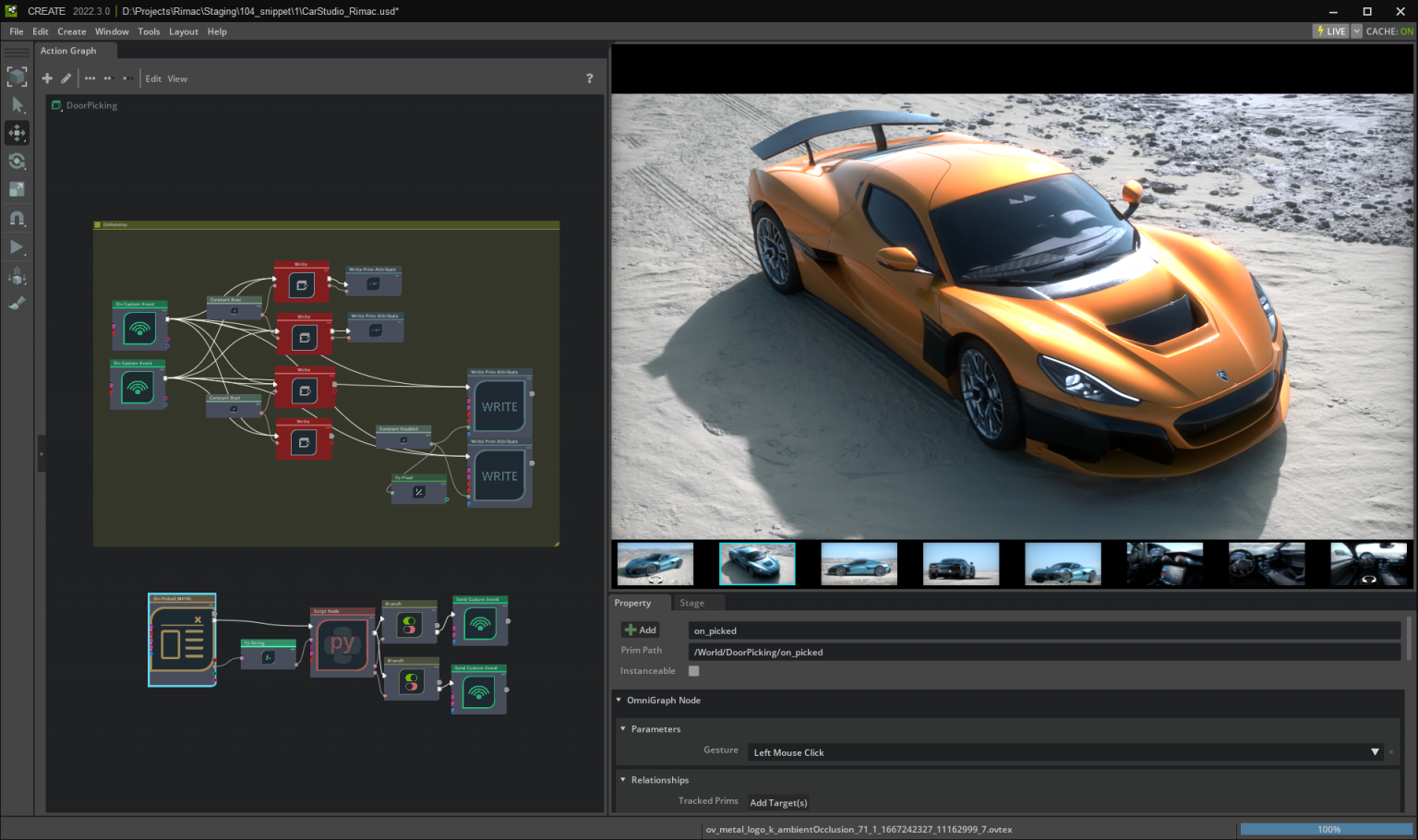Click Add Target(s) for Tracked Prims

pyautogui.click(x=777, y=802)
